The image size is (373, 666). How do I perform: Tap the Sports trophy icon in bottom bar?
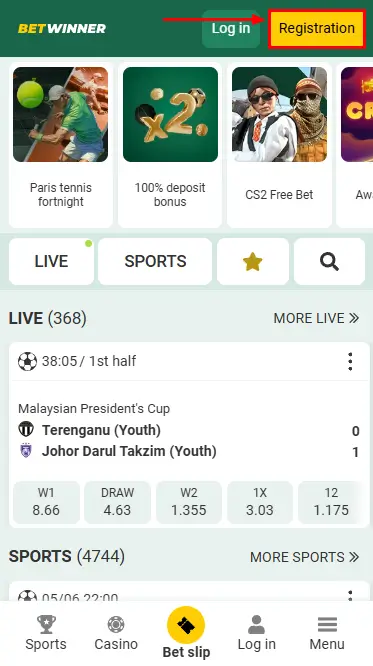coord(46,624)
